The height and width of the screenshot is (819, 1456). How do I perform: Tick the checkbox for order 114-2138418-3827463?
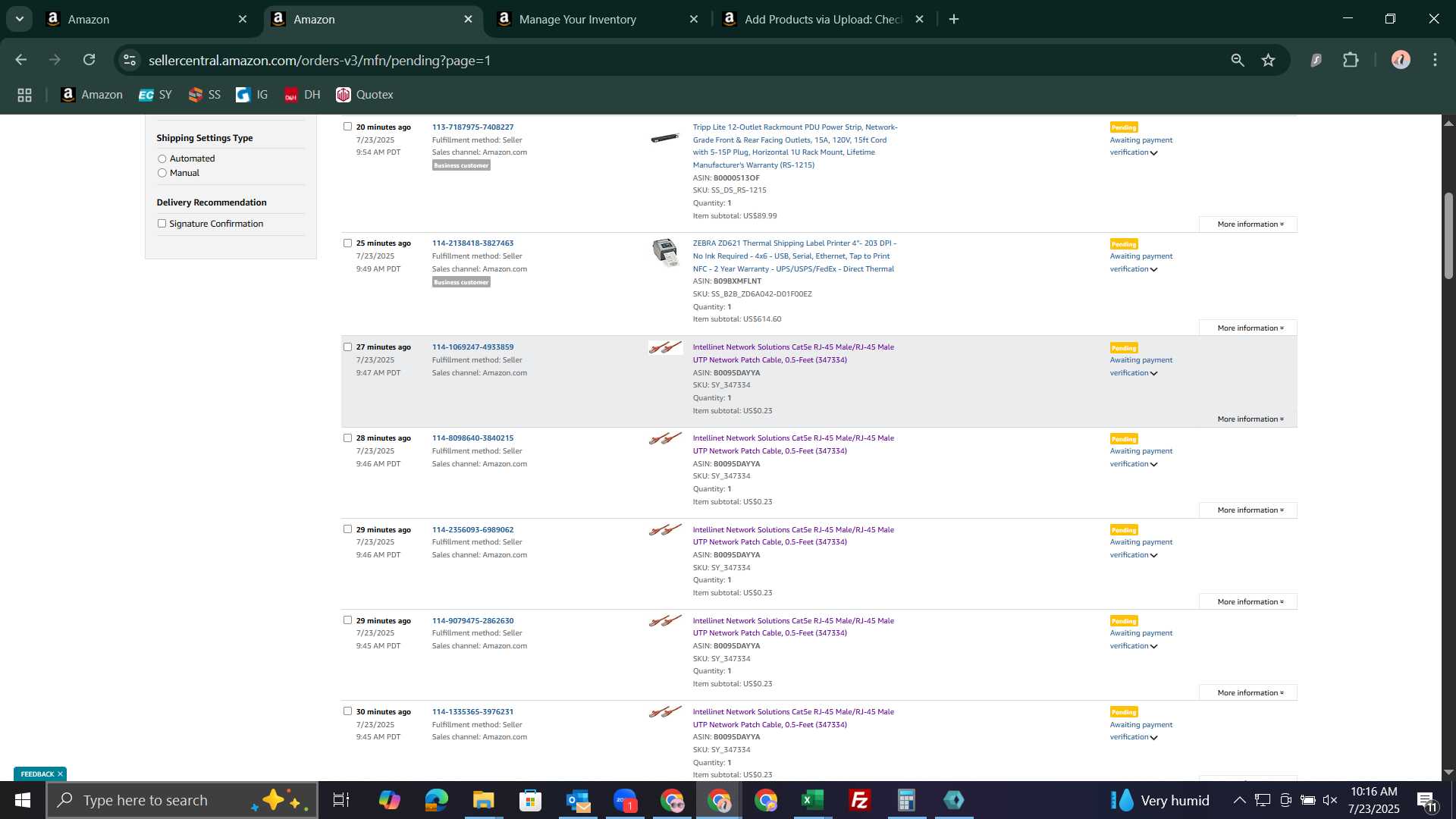pyautogui.click(x=347, y=243)
